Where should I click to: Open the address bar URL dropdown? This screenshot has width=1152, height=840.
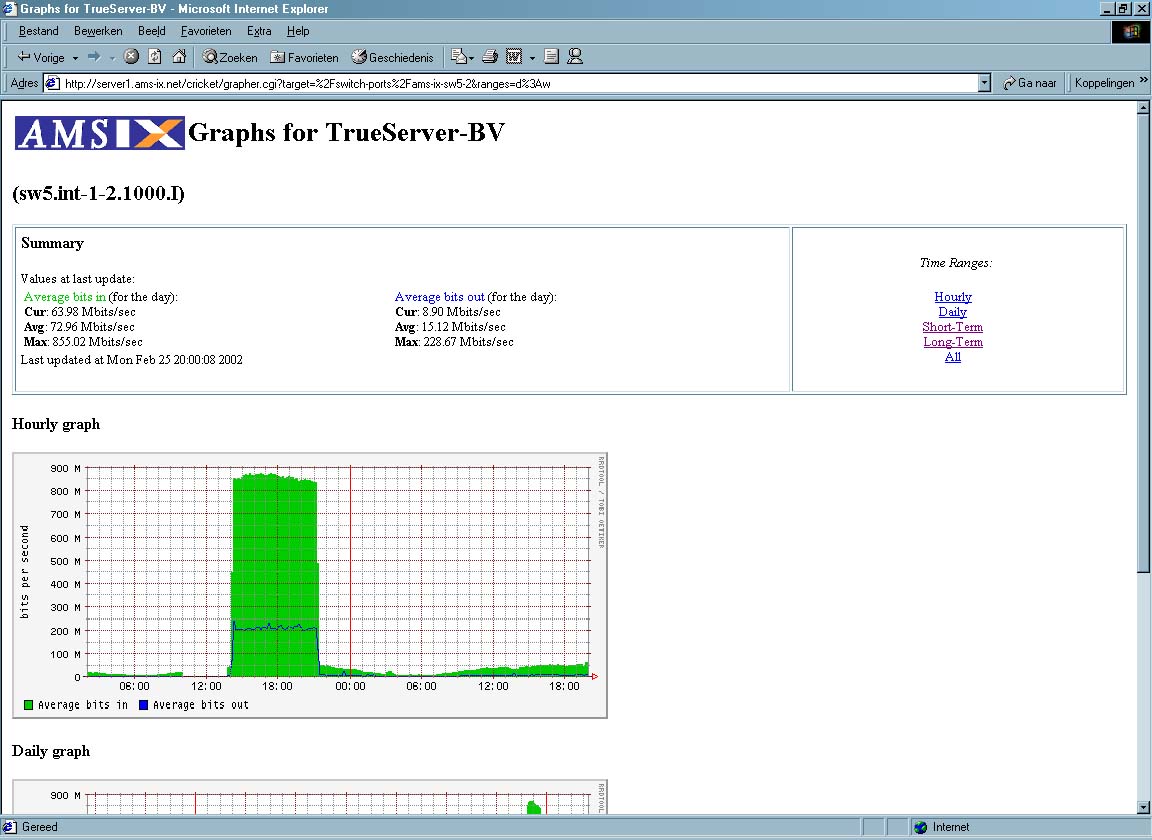pyautogui.click(x=984, y=84)
